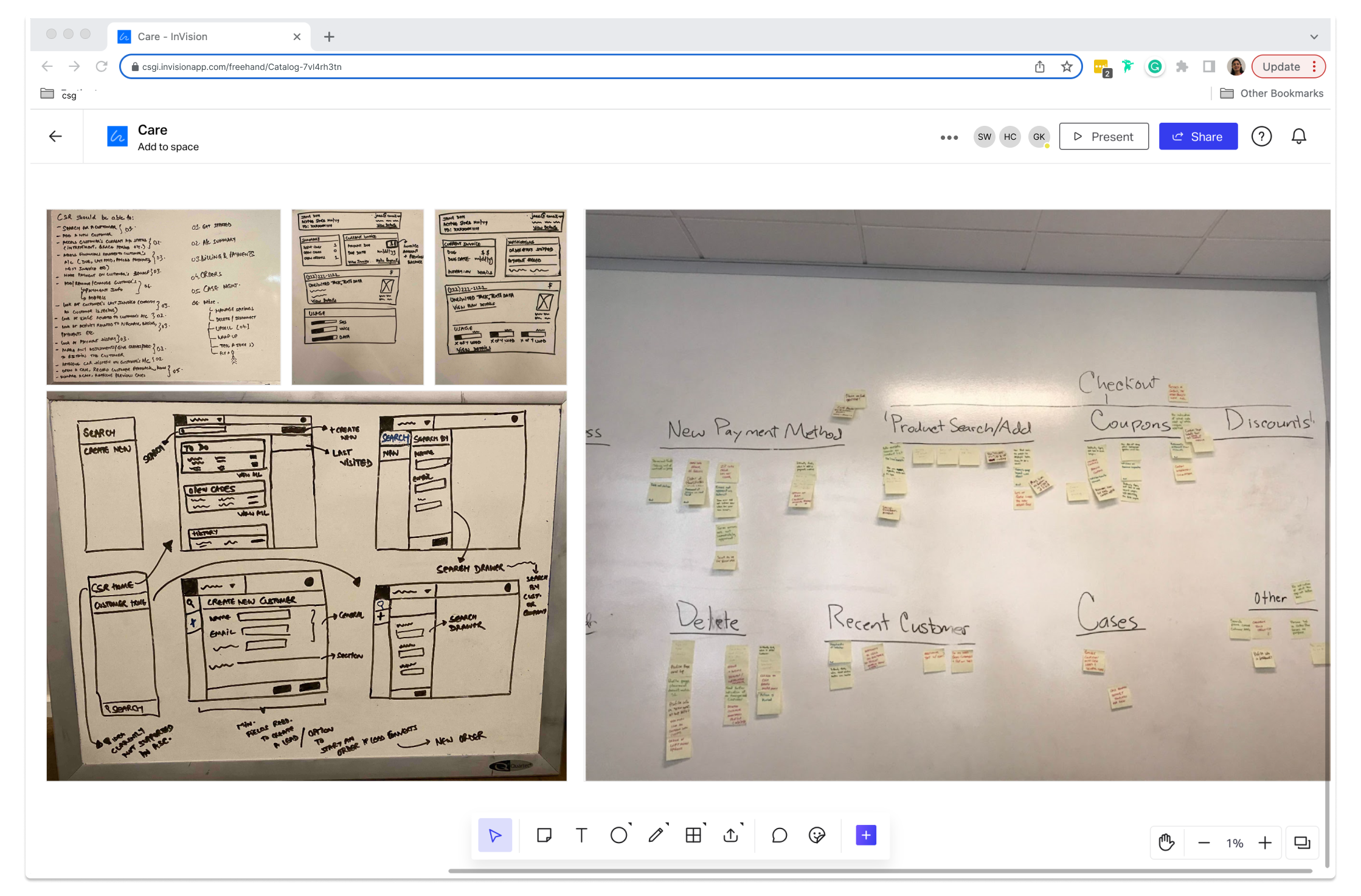This screenshot has width=1361, height=896.
Task: Open the emoji reactions tool
Action: 817,835
